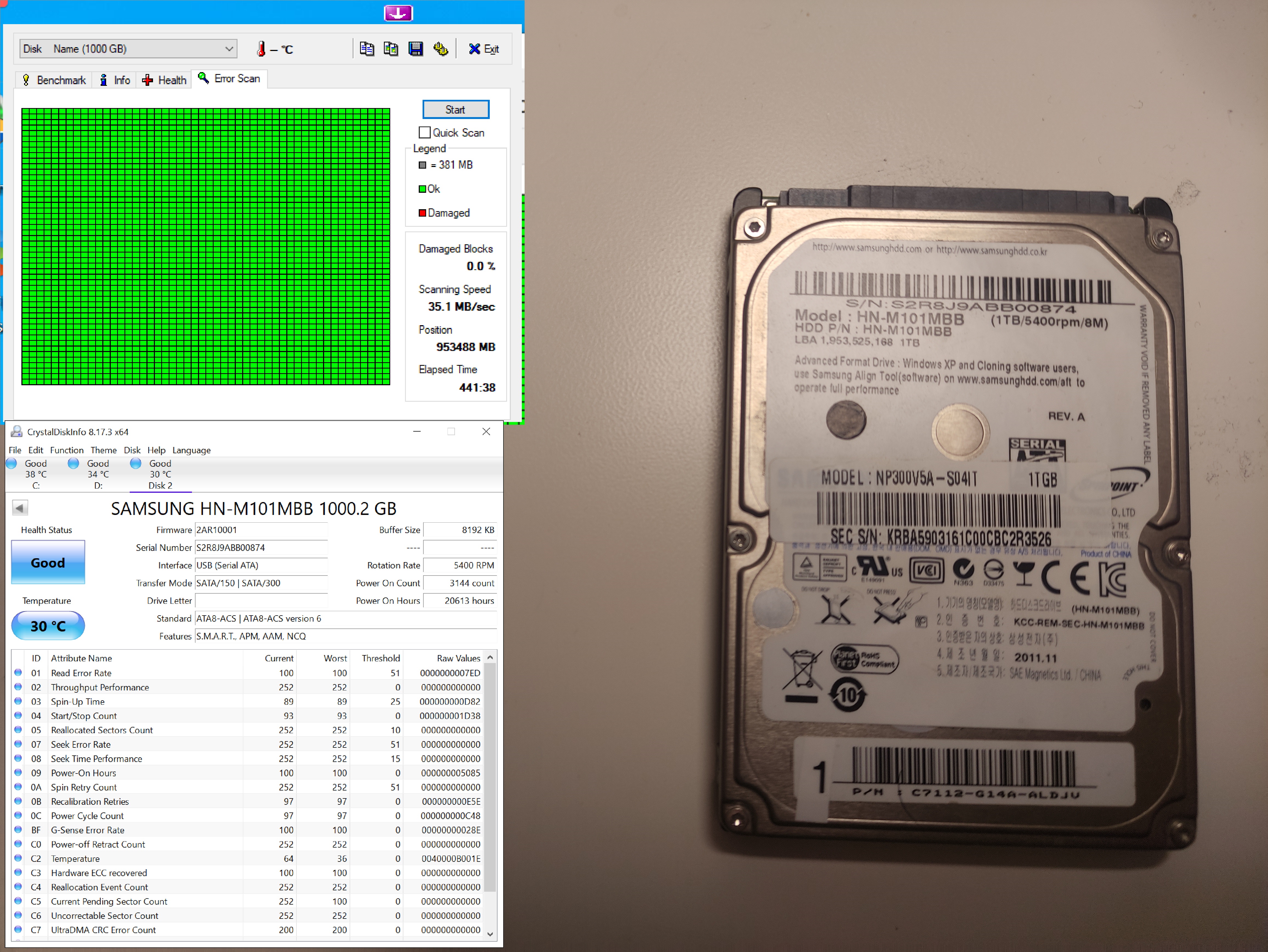Click the status icon for Current Pending Sector Count
The width and height of the screenshot is (1268, 952).
18,902
